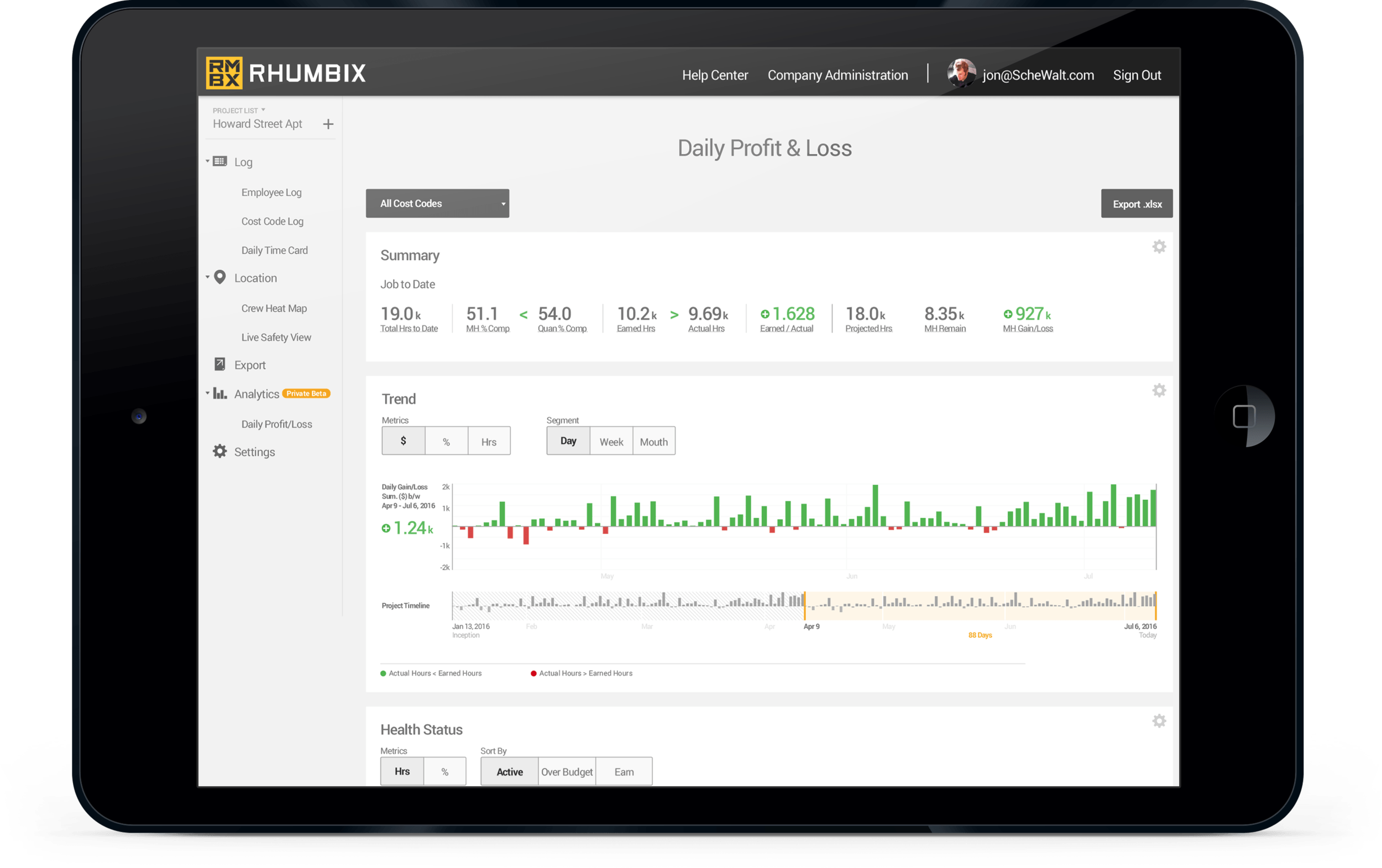Click the user profile avatar photo

tap(961, 74)
